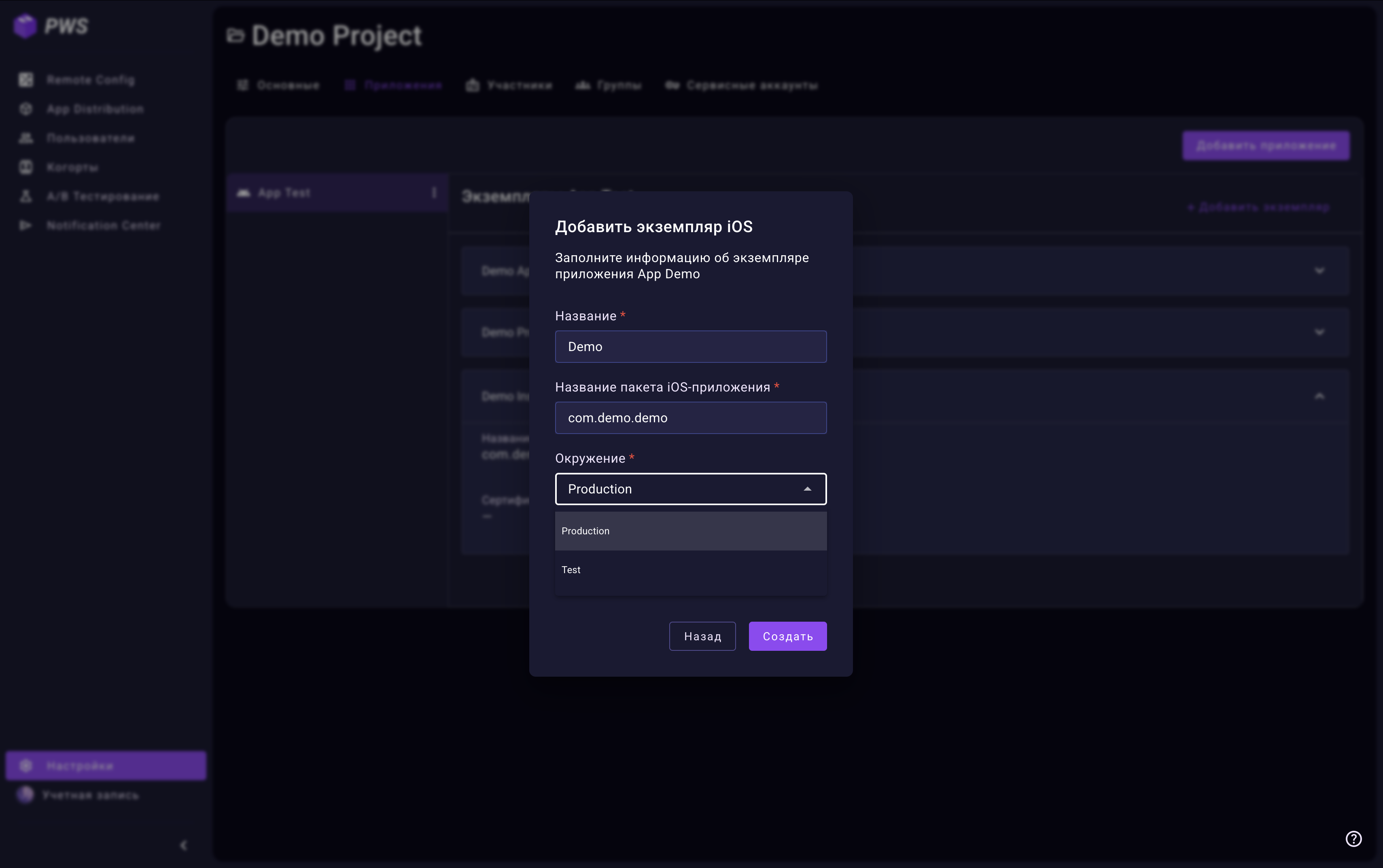Click the Remote Config sidebar icon
This screenshot has width=1383, height=868.
[x=26, y=80]
